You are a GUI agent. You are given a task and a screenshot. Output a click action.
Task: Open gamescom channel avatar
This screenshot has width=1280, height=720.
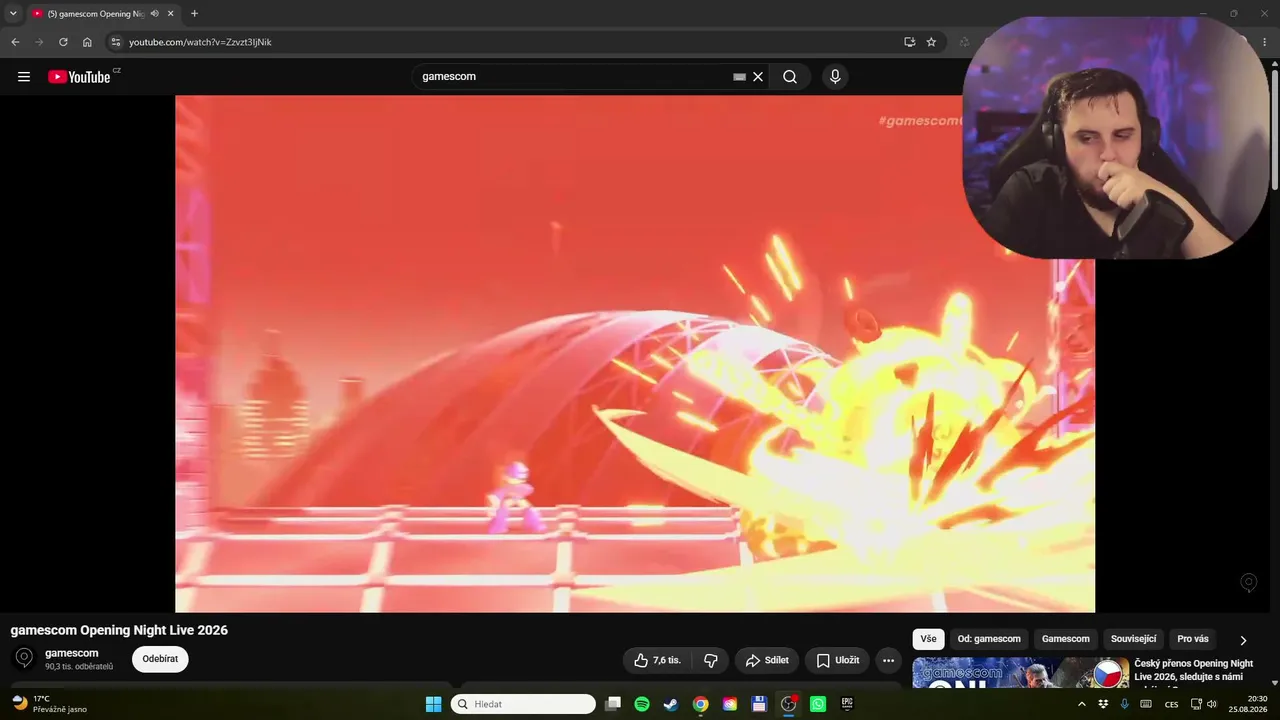tap(24, 658)
